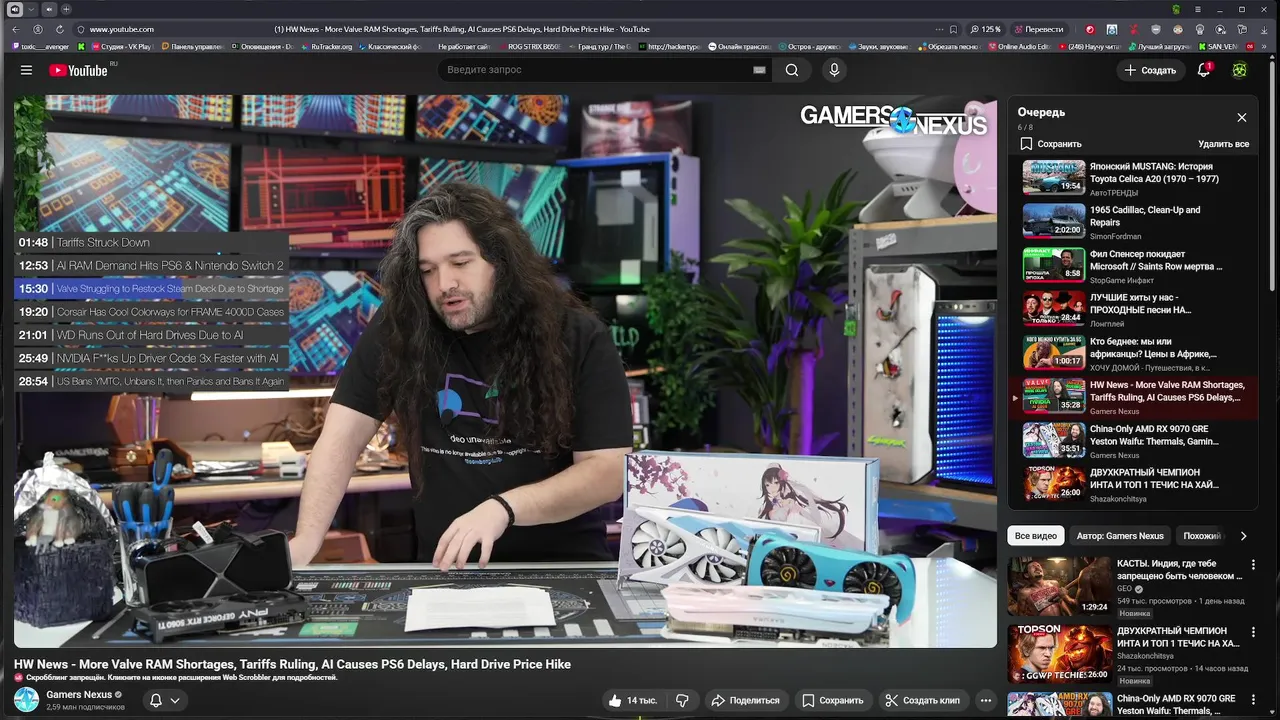Screen dimensions: 1280x720
Task: Select China-Only AMD RX 9070 GRE queue item
Action: (x=1132, y=440)
